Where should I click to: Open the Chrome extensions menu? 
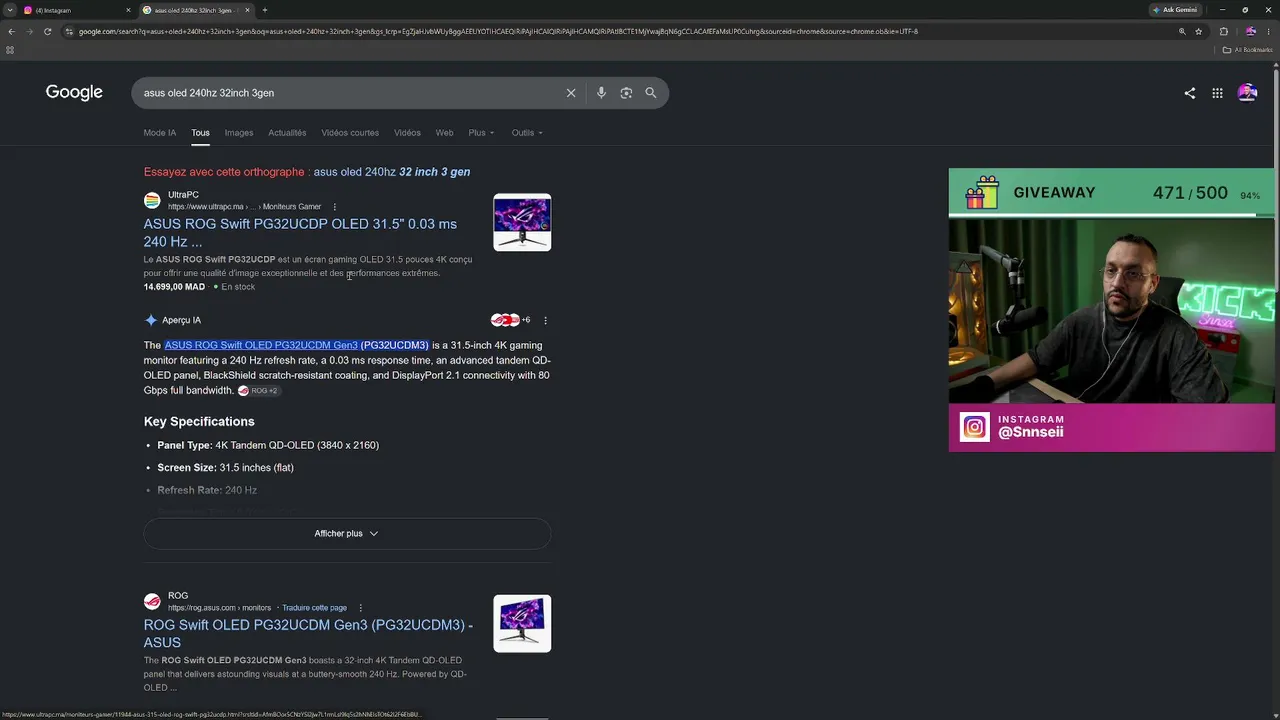[1223, 31]
